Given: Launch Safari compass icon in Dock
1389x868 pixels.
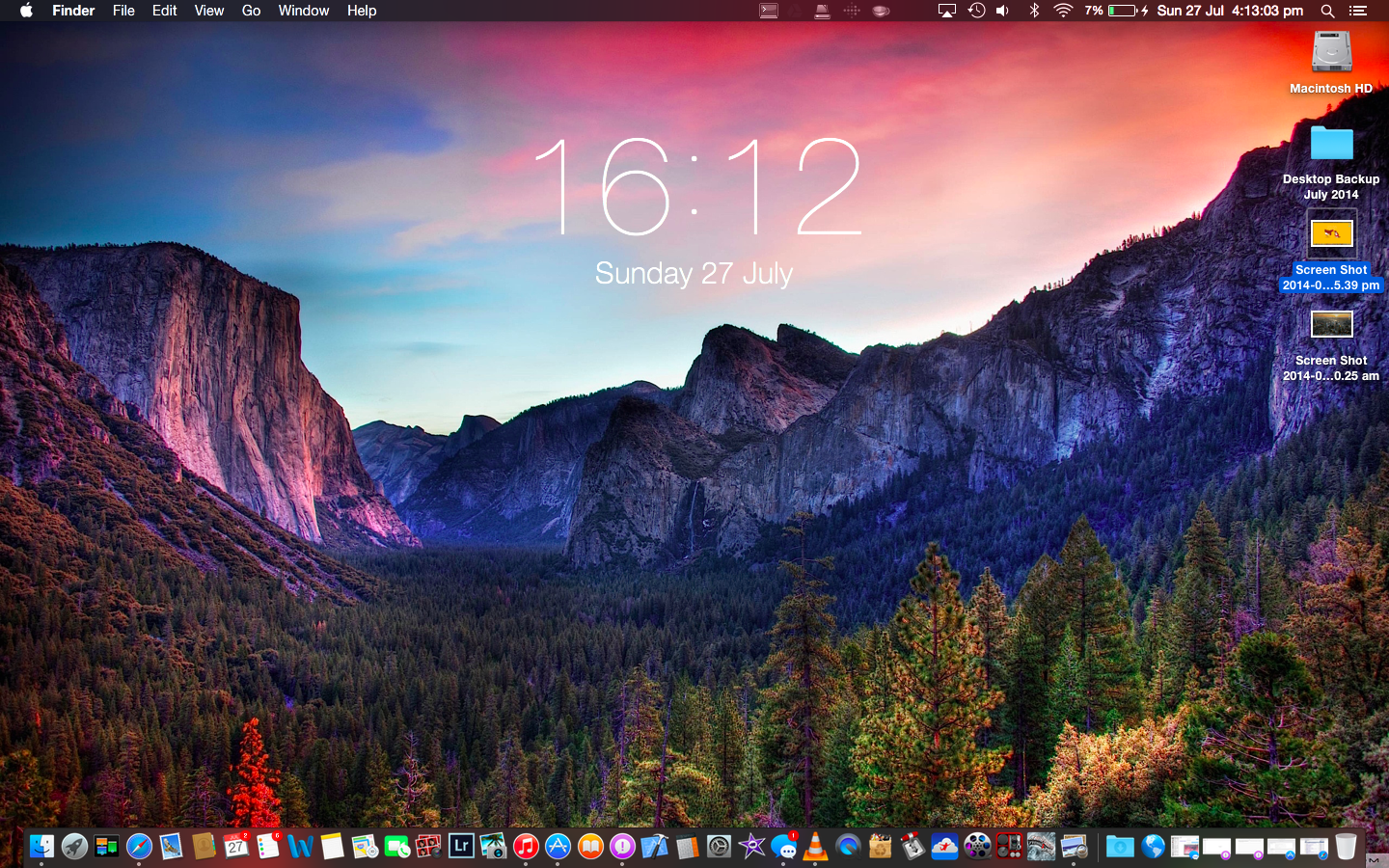Looking at the screenshot, I should point(139,847).
